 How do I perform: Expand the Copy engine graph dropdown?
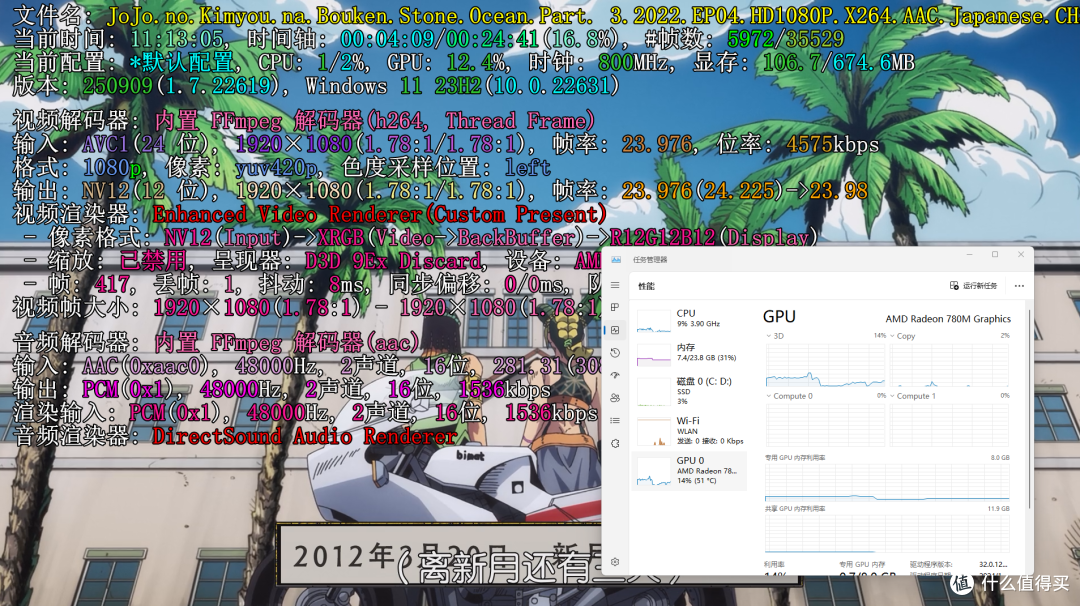pos(892,336)
